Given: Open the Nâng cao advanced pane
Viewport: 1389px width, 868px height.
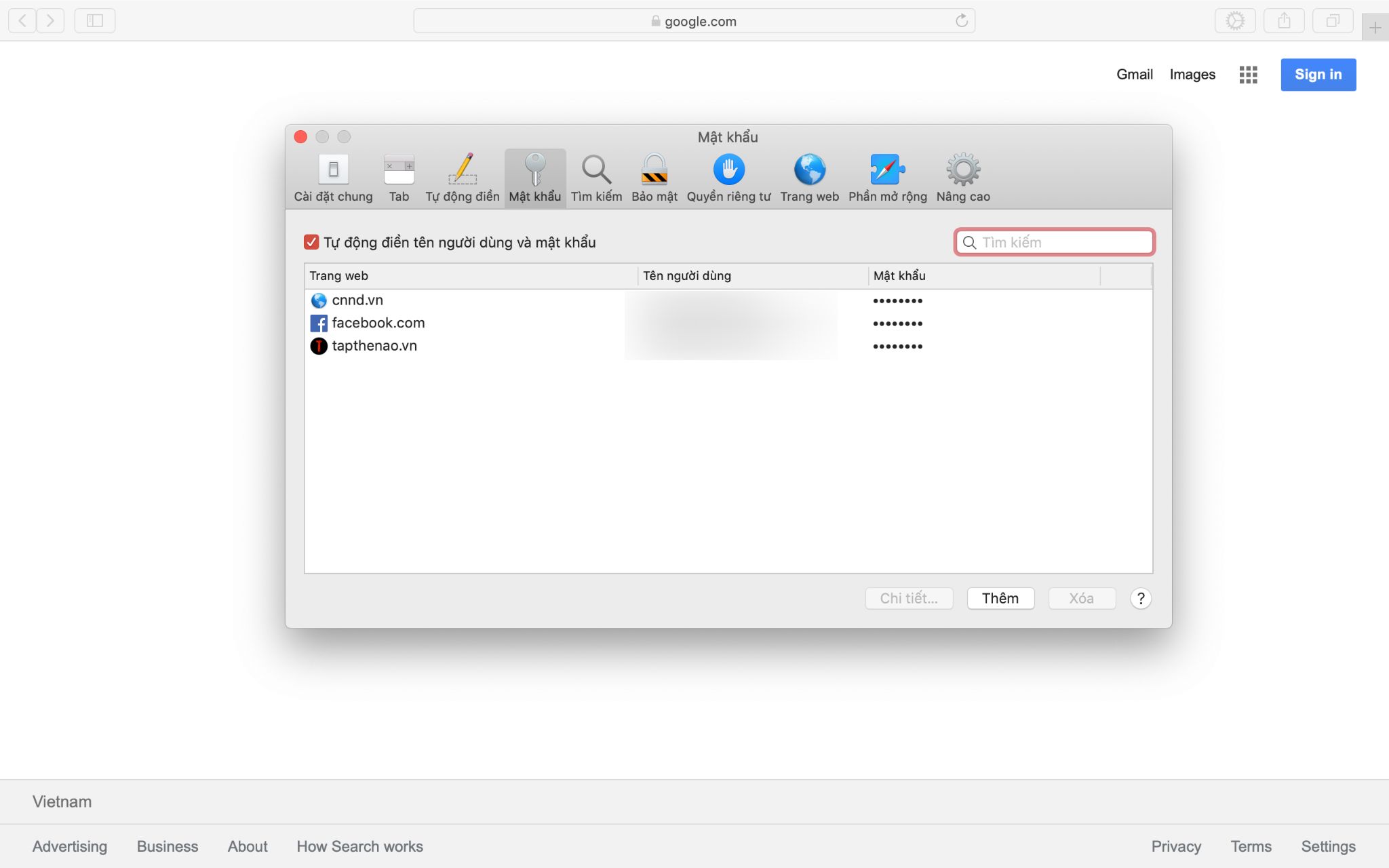Looking at the screenshot, I should point(962,178).
